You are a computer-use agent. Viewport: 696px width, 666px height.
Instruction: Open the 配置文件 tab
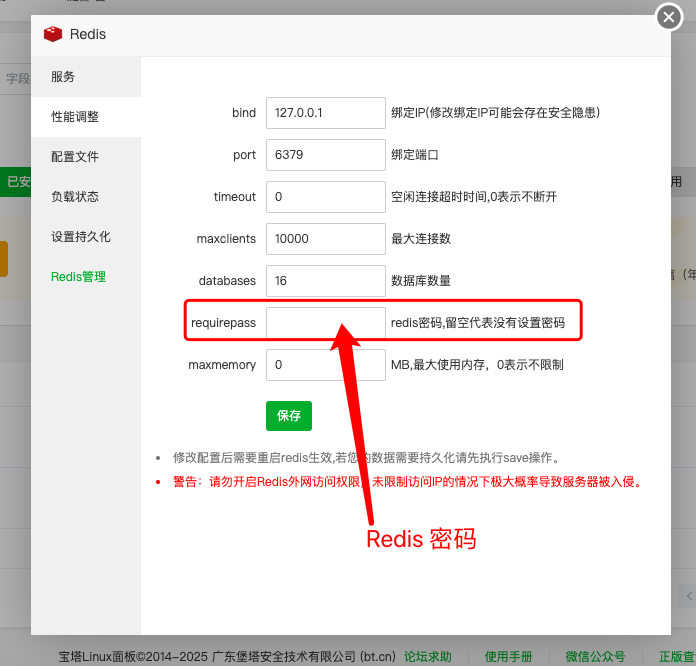click(86, 157)
